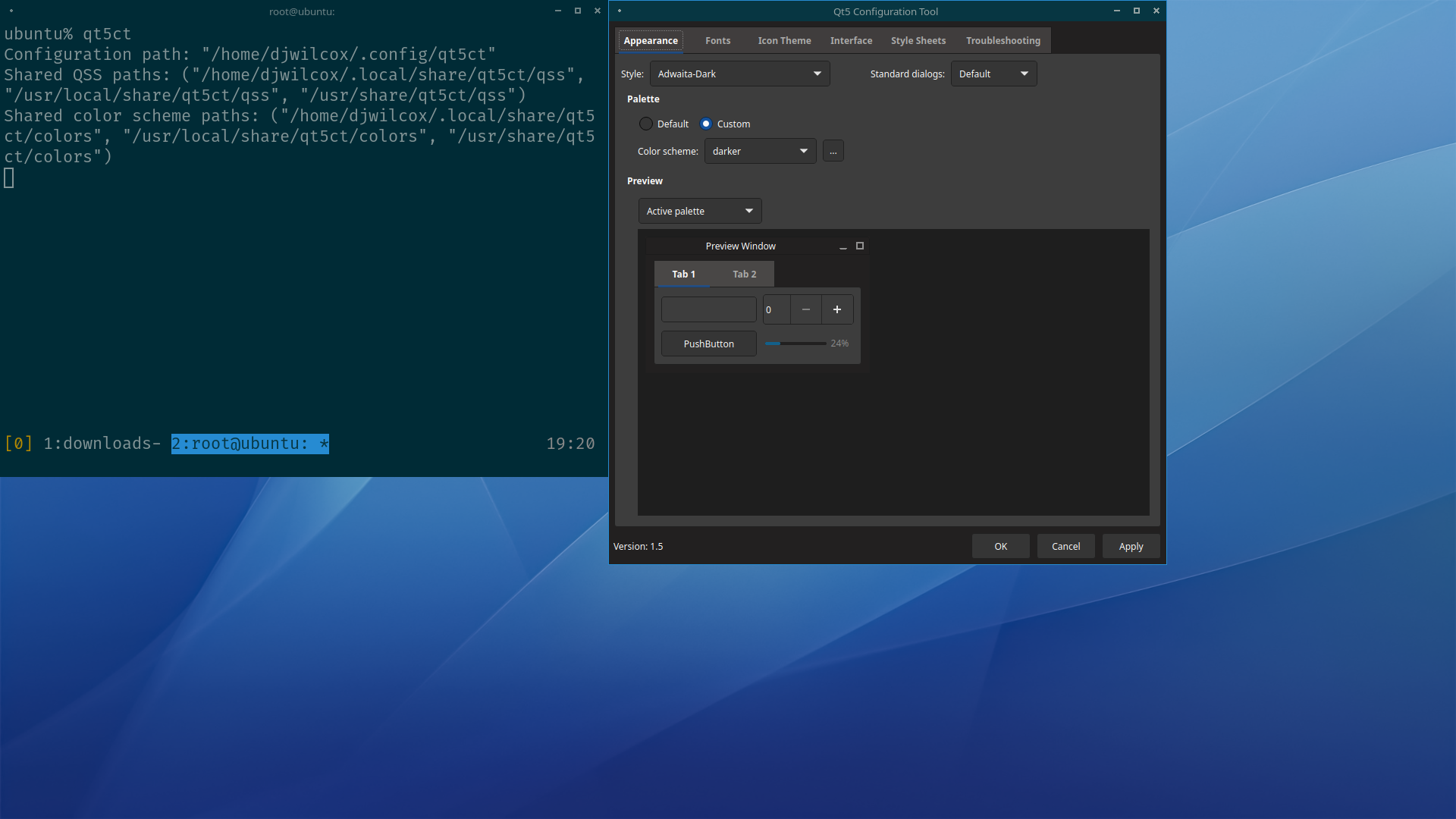Go to the Interface tab

(x=851, y=41)
